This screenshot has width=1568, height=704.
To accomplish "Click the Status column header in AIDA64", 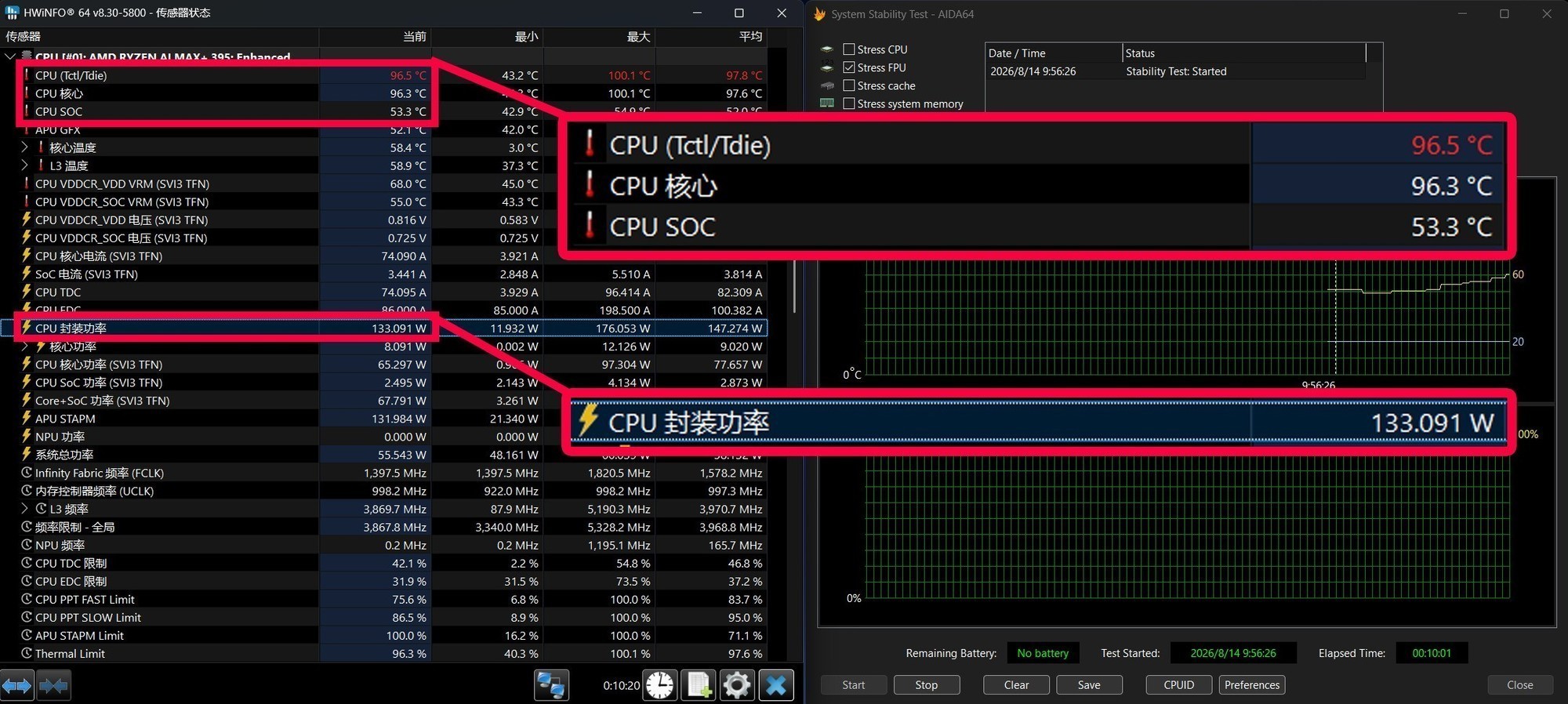I will pyautogui.click(x=1244, y=53).
